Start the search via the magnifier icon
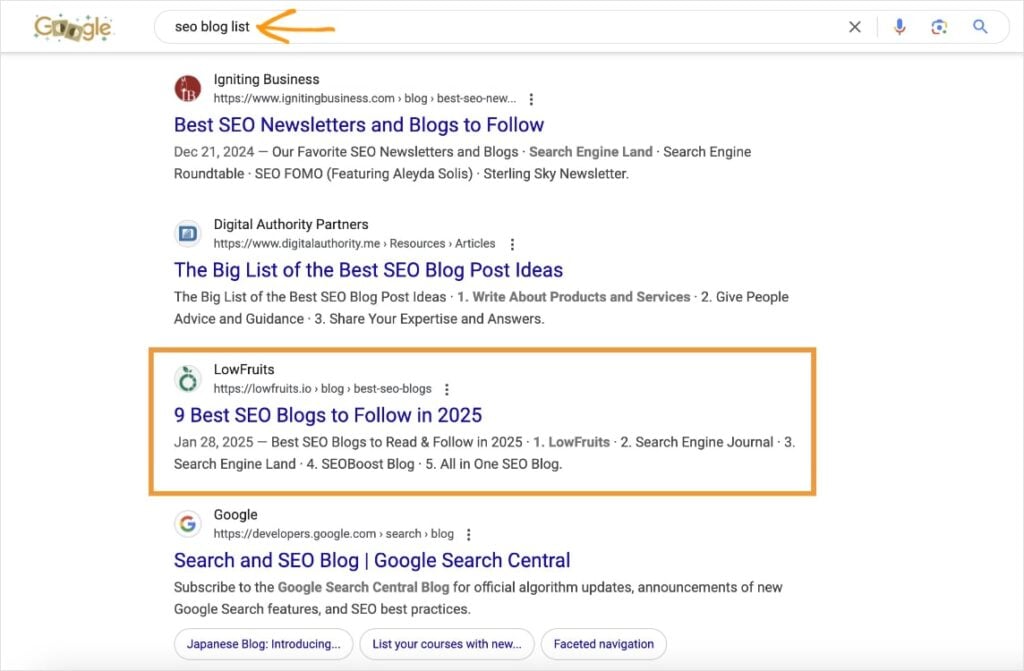This screenshot has width=1024, height=671. 979,27
